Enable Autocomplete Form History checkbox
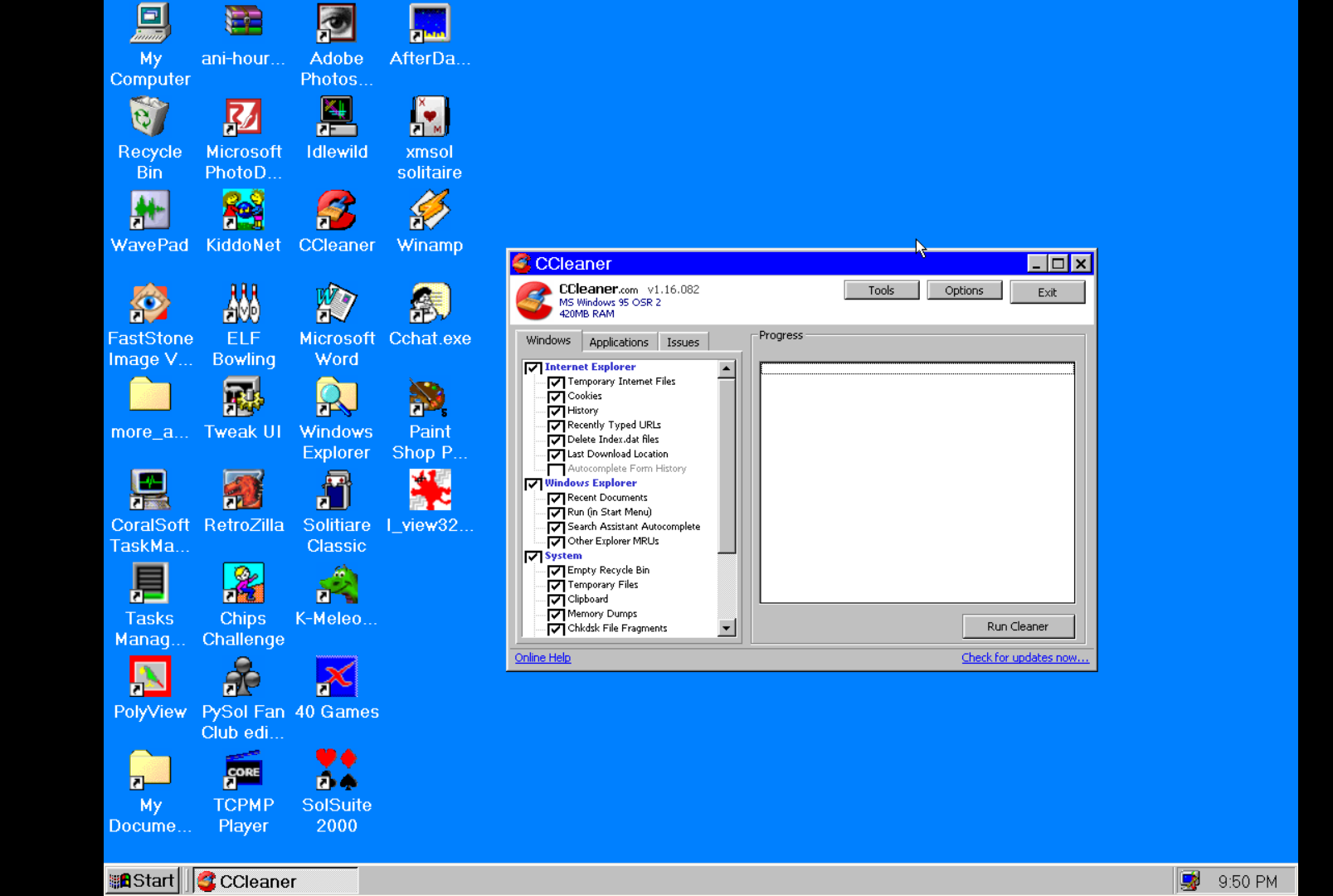 click(x=556, y=470)
